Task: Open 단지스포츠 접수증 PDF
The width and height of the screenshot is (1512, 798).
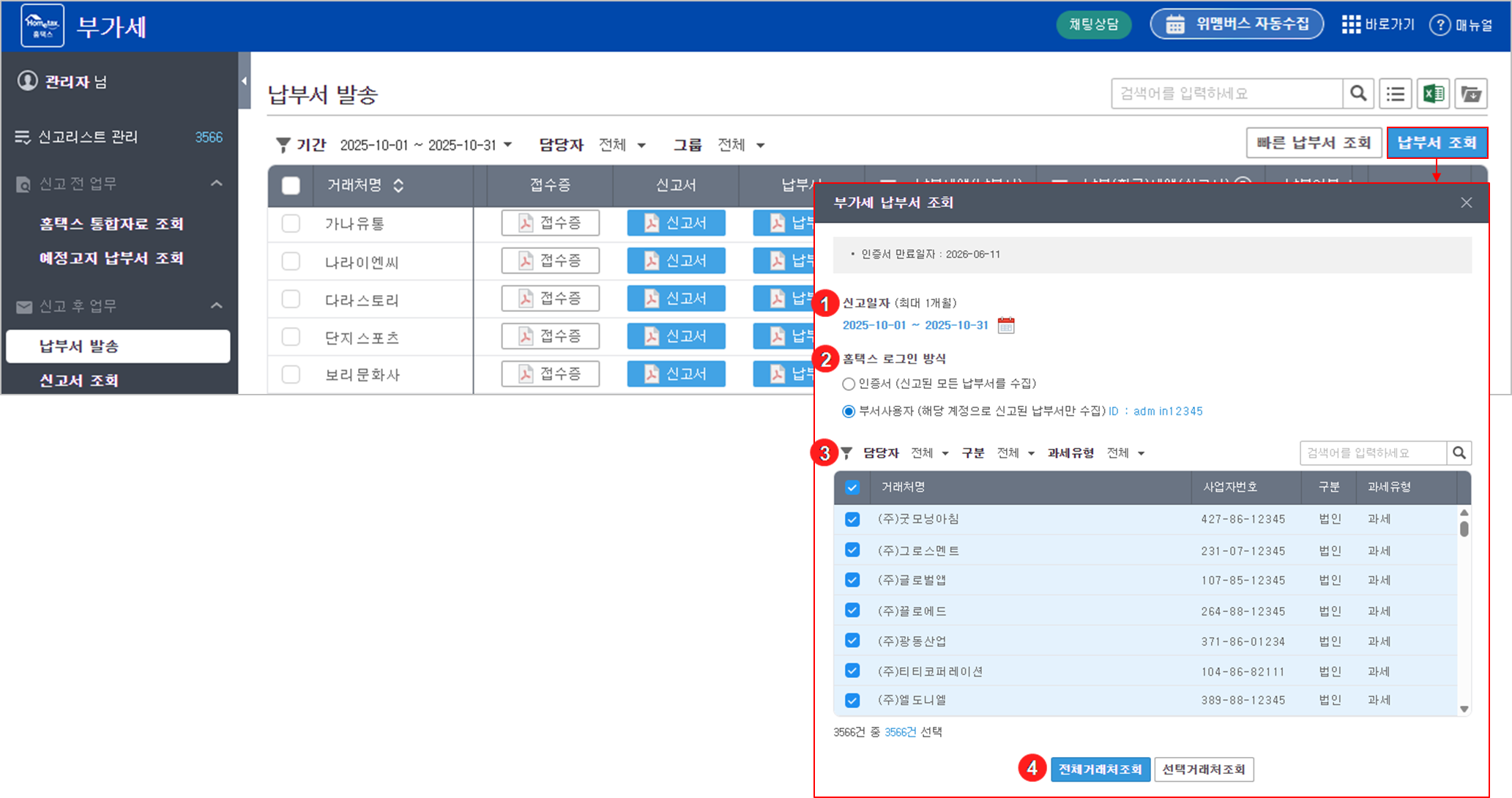Action: 551,336
